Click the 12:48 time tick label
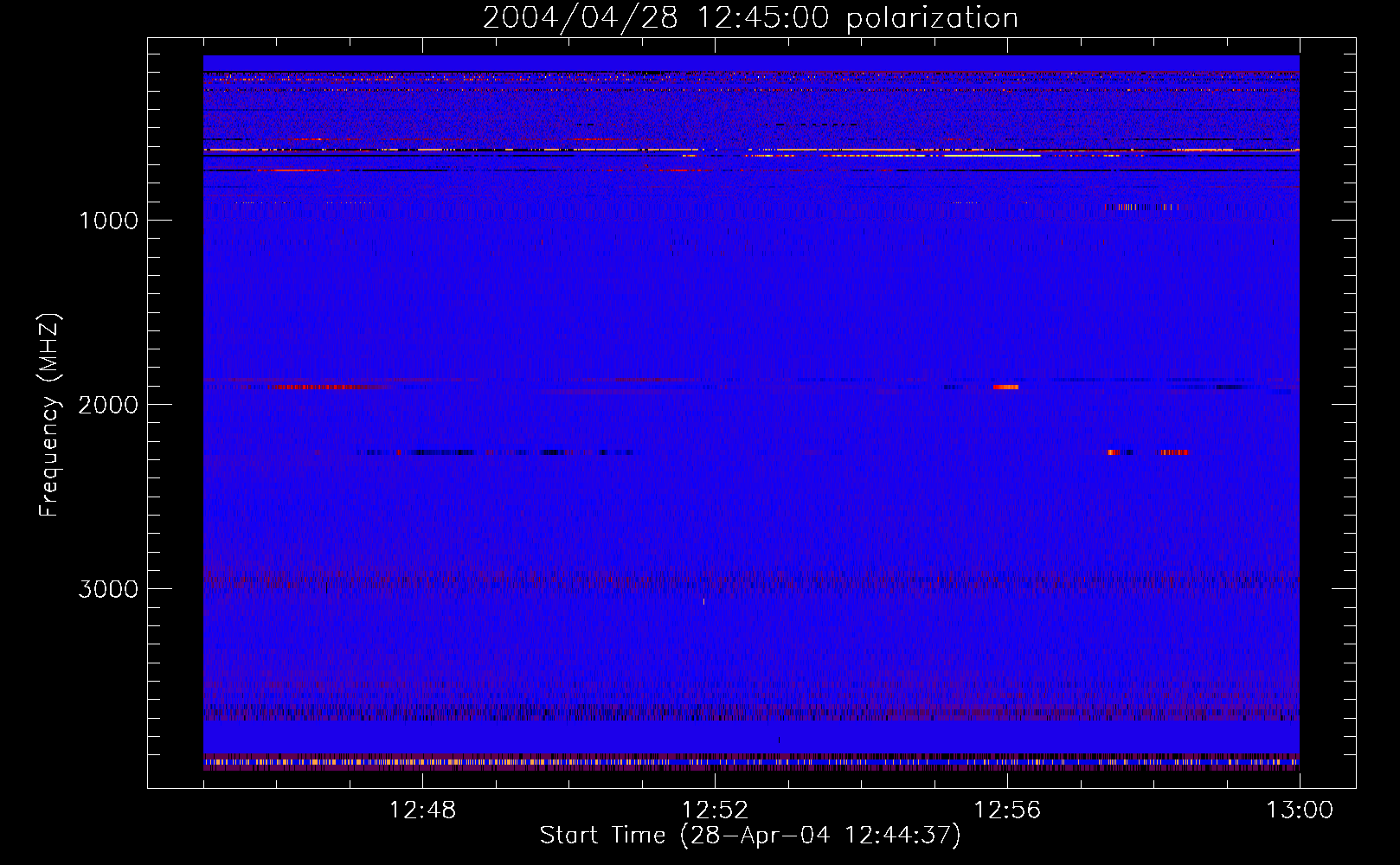 (x=422, y=811)
